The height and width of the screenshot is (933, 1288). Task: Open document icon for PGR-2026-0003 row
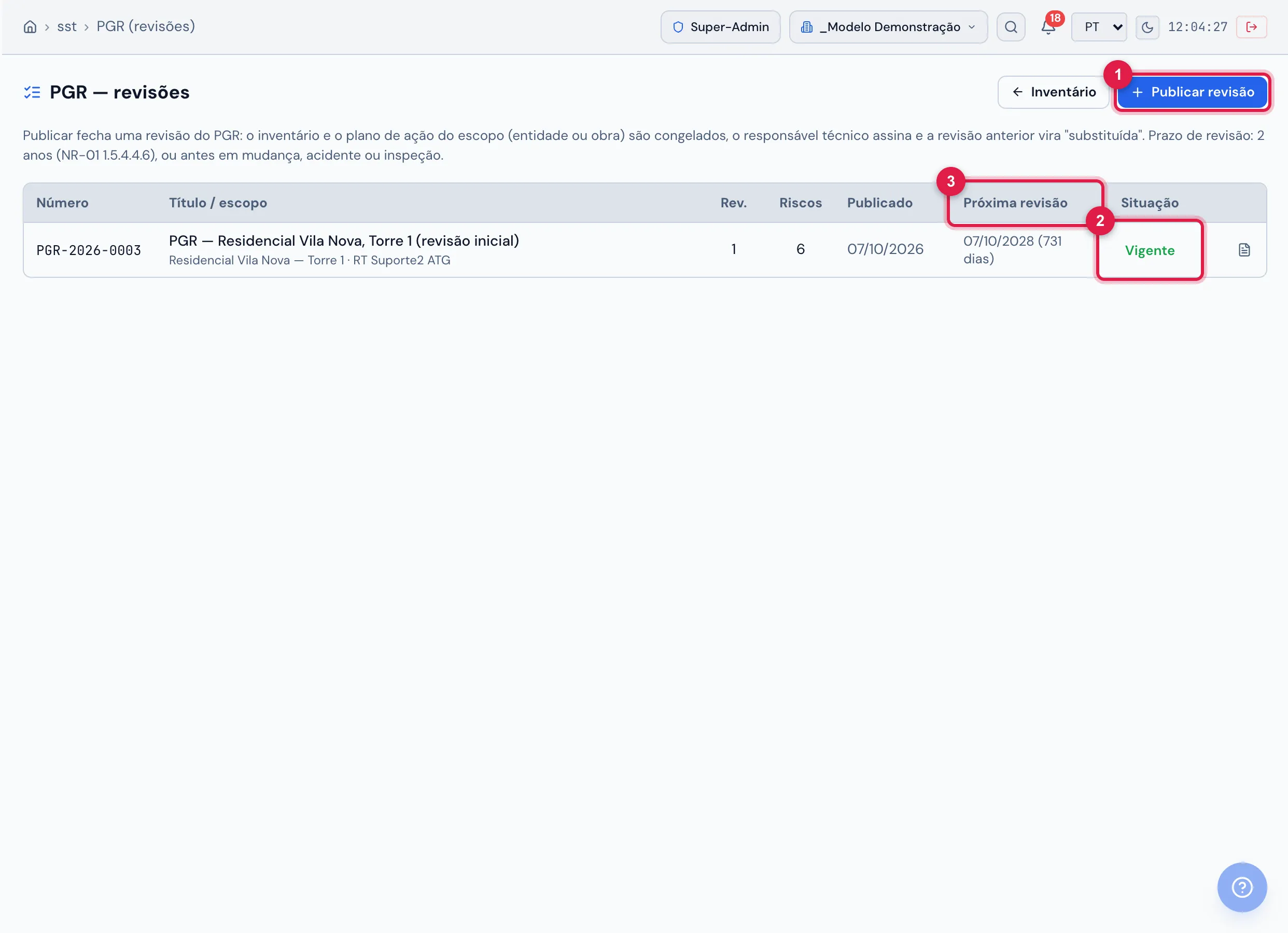coord(1244,250)
